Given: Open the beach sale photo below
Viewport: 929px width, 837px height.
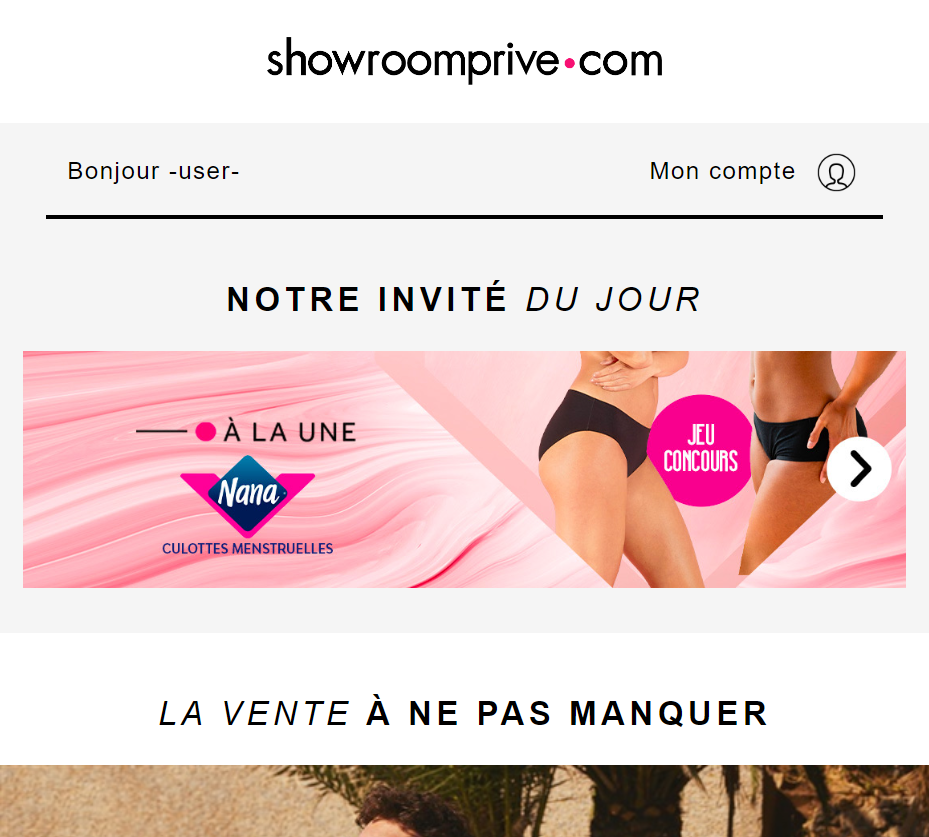Looking at the screenshot, I should [464, 801].
